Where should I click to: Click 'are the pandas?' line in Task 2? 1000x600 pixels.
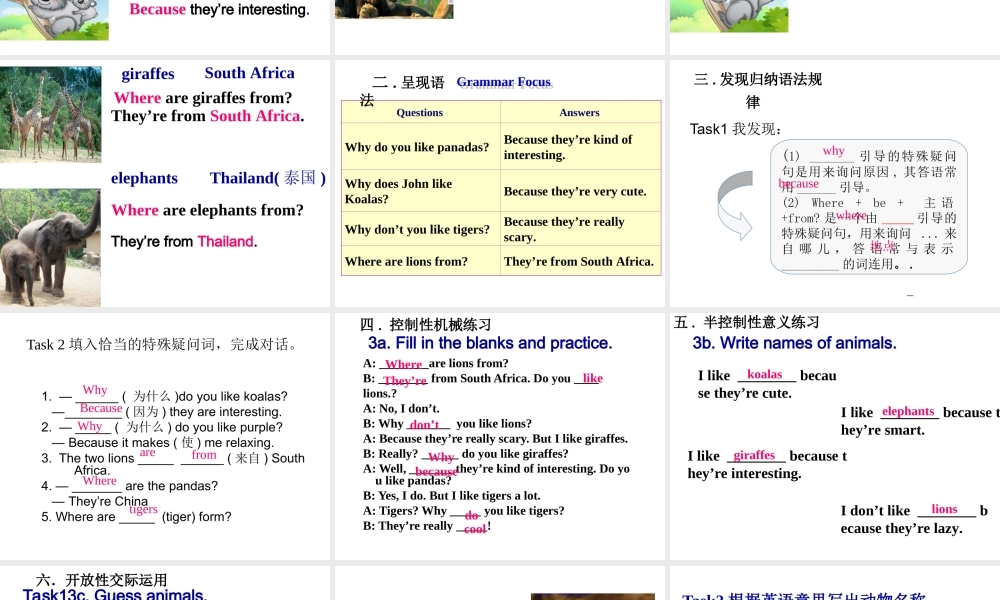[171, 486]
